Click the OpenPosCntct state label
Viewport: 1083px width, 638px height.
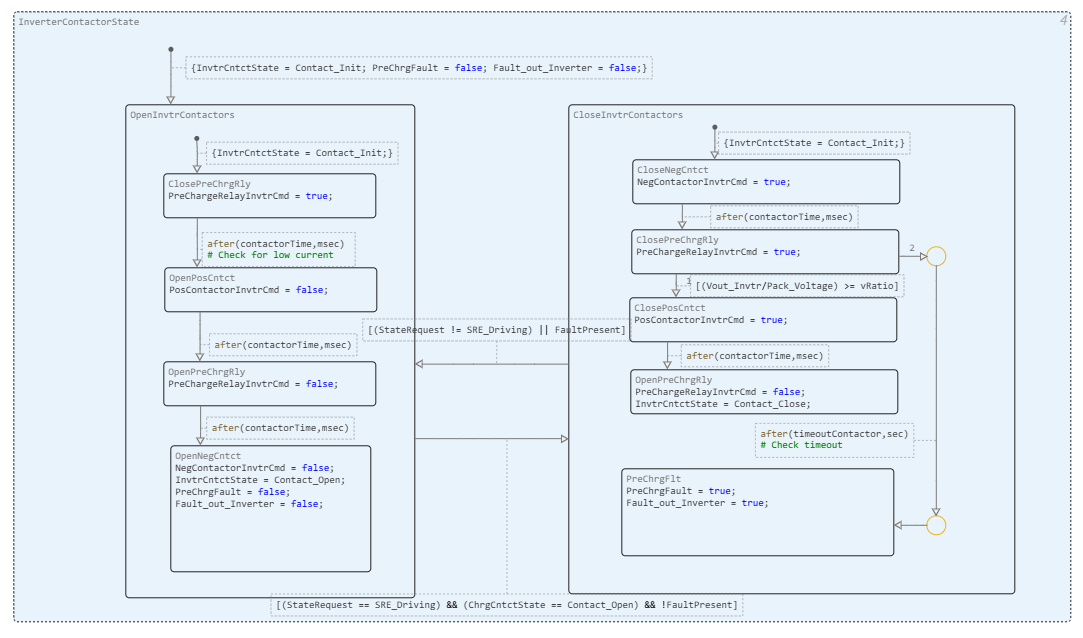[202, 278]
